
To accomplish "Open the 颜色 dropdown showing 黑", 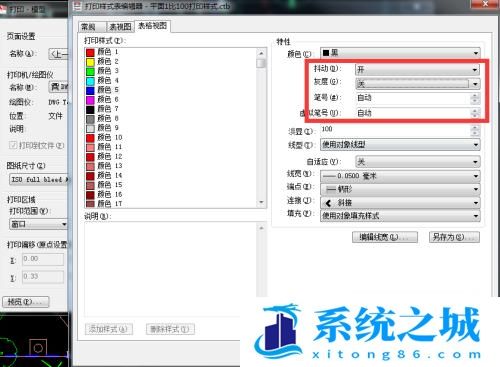I will pyautogui.click(x=400, y=53).
